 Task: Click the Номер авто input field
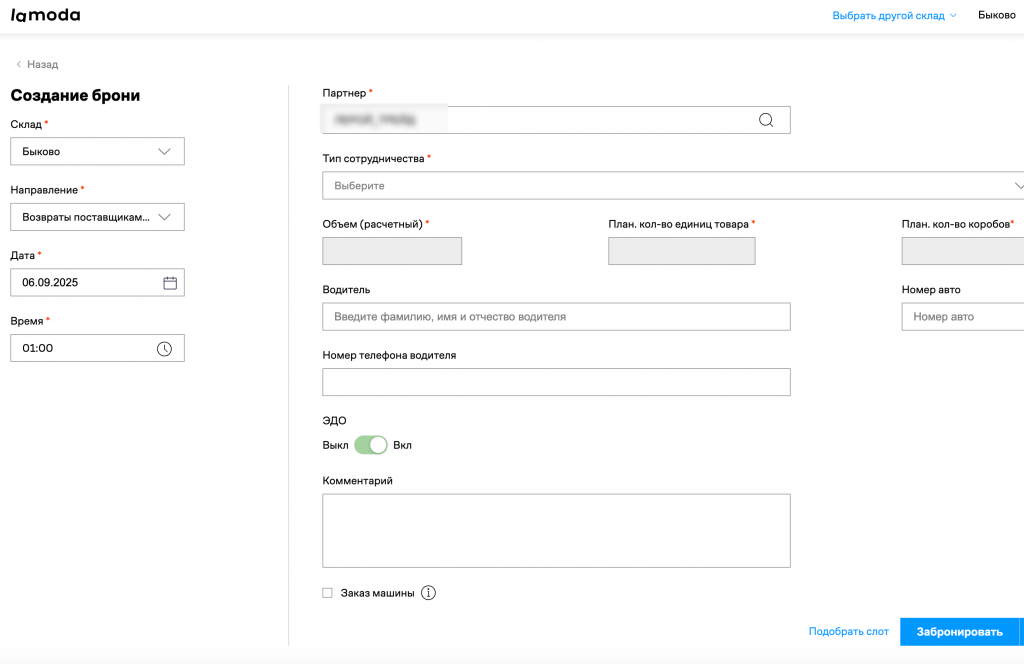click(962, 317)
